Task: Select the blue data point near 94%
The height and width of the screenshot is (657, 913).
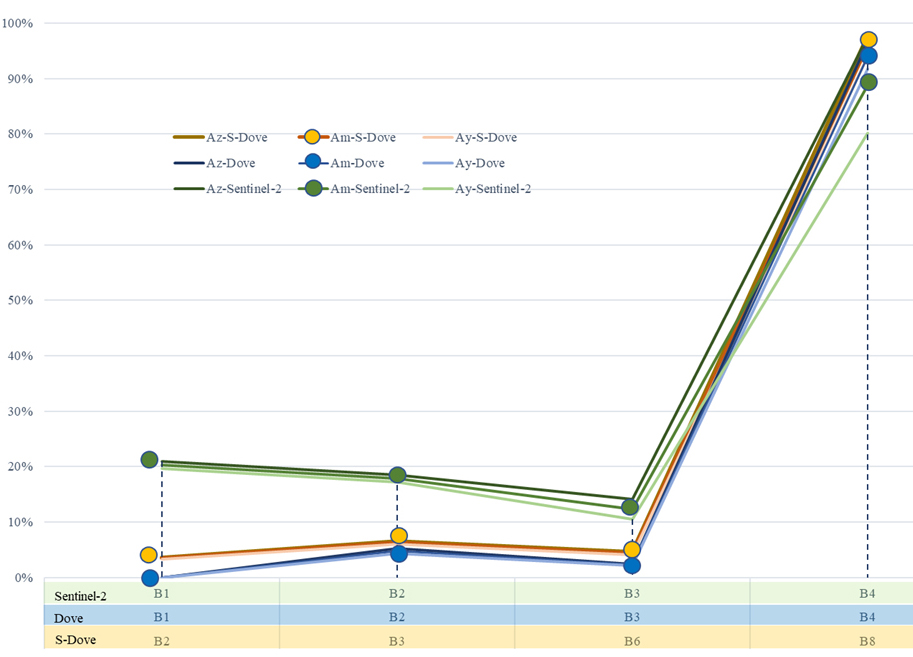Action: (x=868, y=56)
